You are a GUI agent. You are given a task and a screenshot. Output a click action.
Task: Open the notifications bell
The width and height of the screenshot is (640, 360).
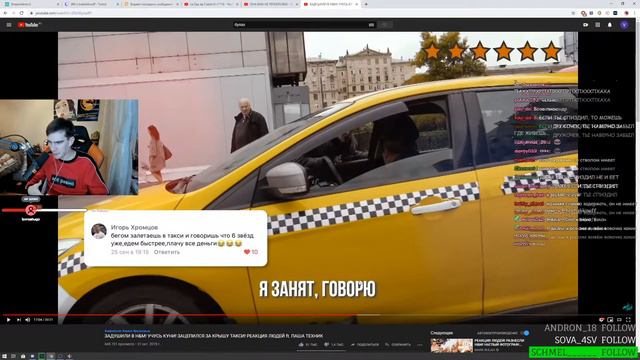click(x=610, y=25)
